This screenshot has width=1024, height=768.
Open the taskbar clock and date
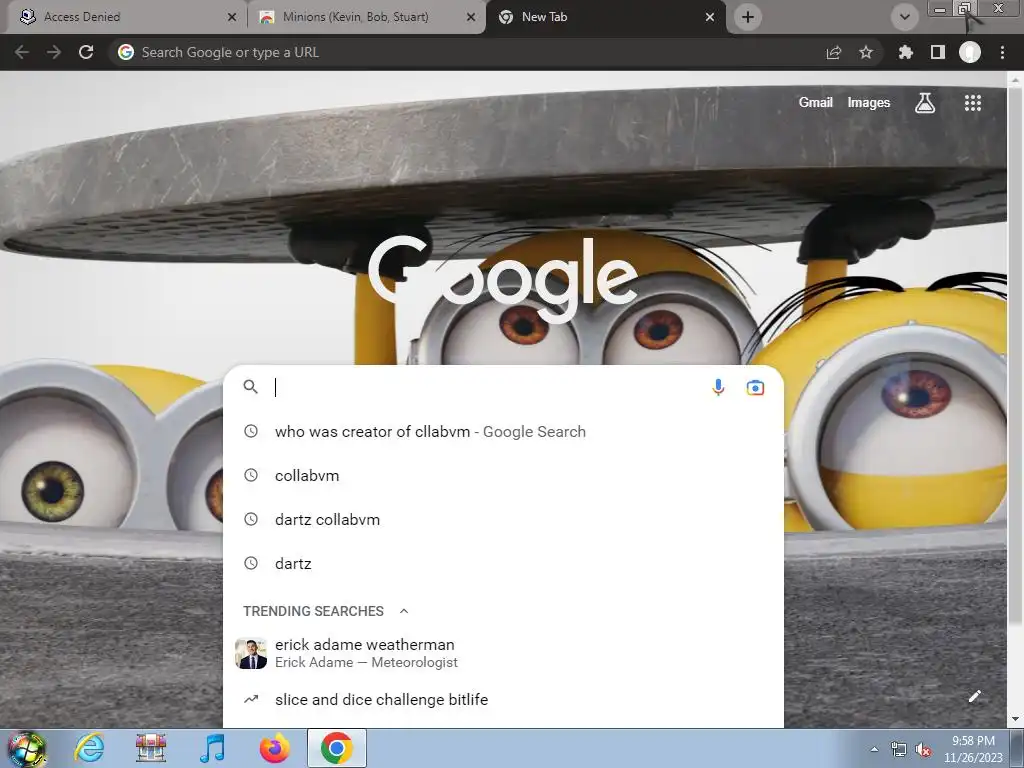tap(973, 749)
